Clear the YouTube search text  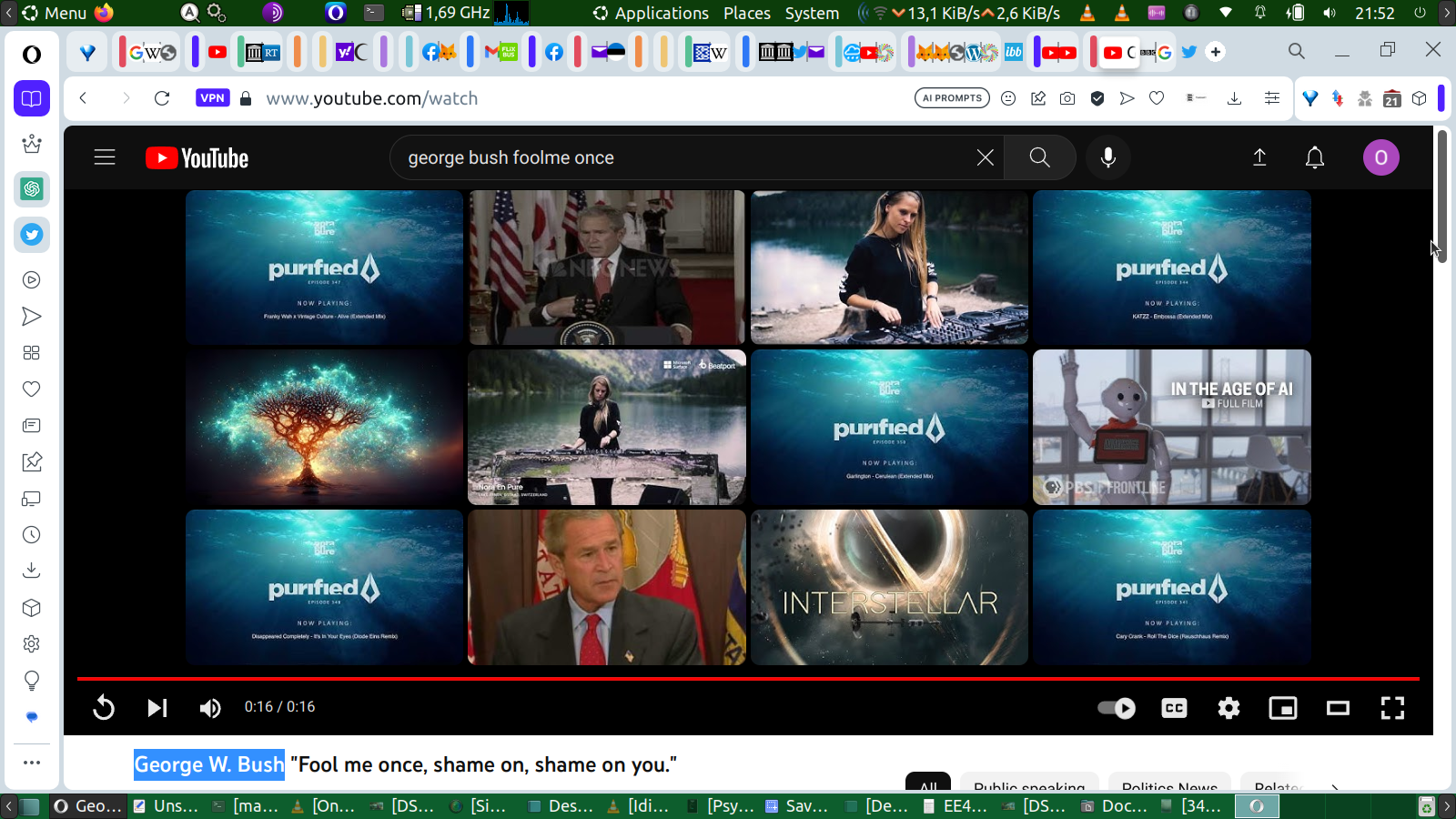click(x=985, y=157)
